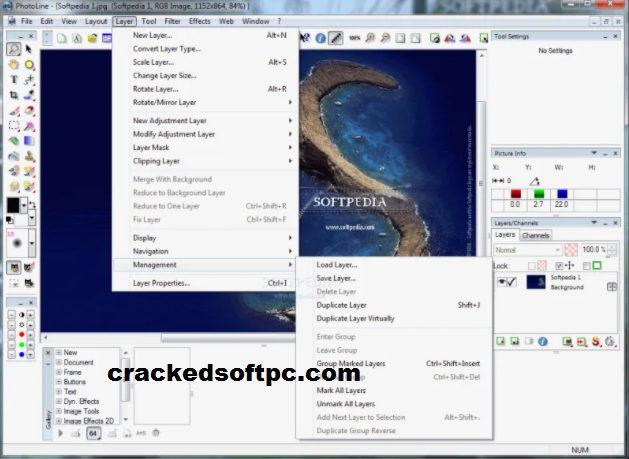Switch to the Channels tab
The image size is (629, 459).
[536, 236]
